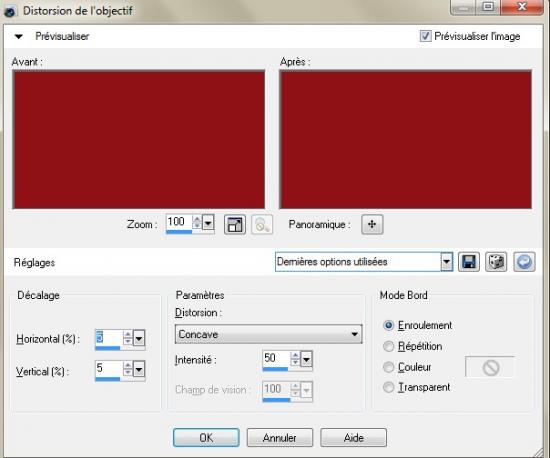Click the disabled Couleur swatch box
The image size is (550, 458).
click(490, 368)
